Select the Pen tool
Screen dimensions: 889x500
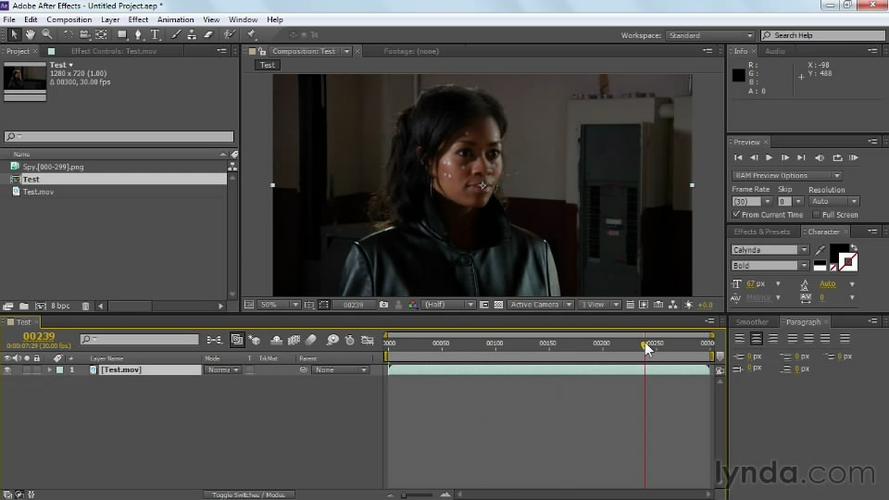click(138, 35)
